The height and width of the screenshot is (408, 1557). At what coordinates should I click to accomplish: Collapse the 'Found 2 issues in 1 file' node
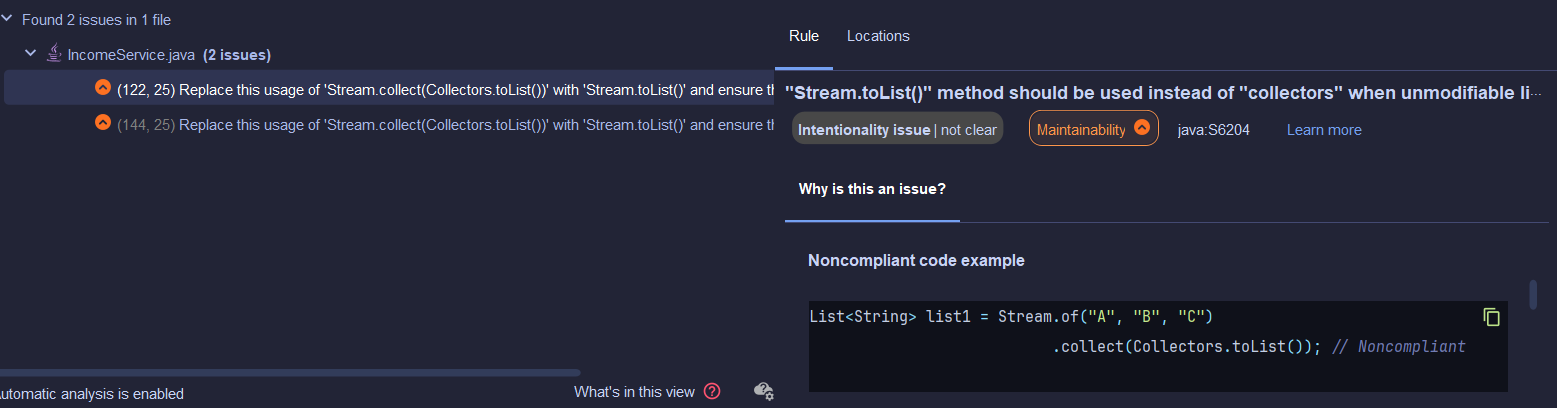click(7, 19)
